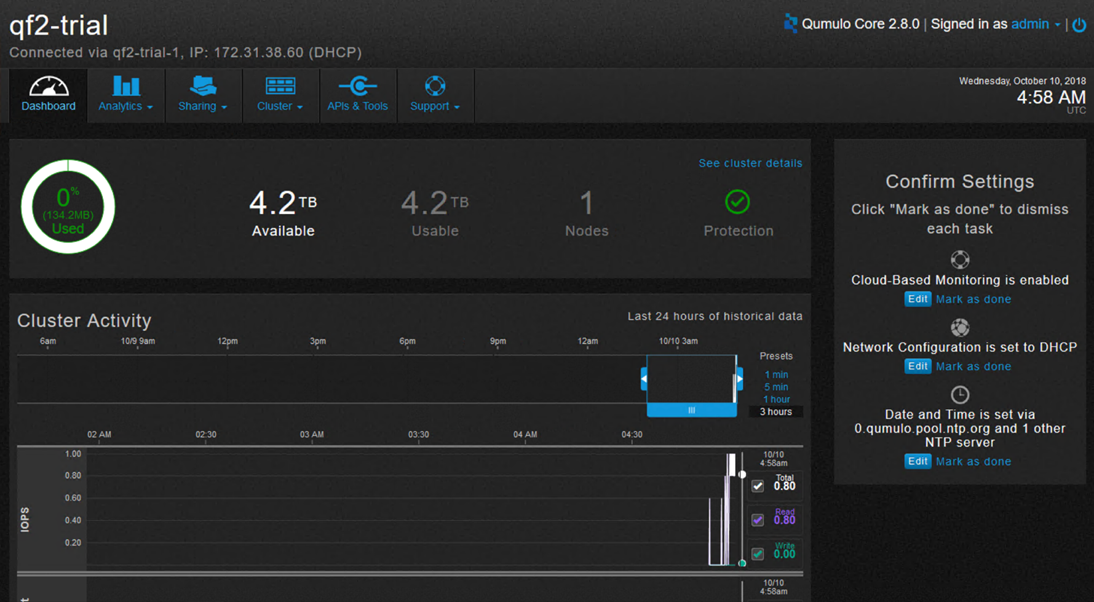Image resolution: width=1094 pixels, height=602 pixels.
Task: Click the Cluster grid icon
Action: pos(279,85)
